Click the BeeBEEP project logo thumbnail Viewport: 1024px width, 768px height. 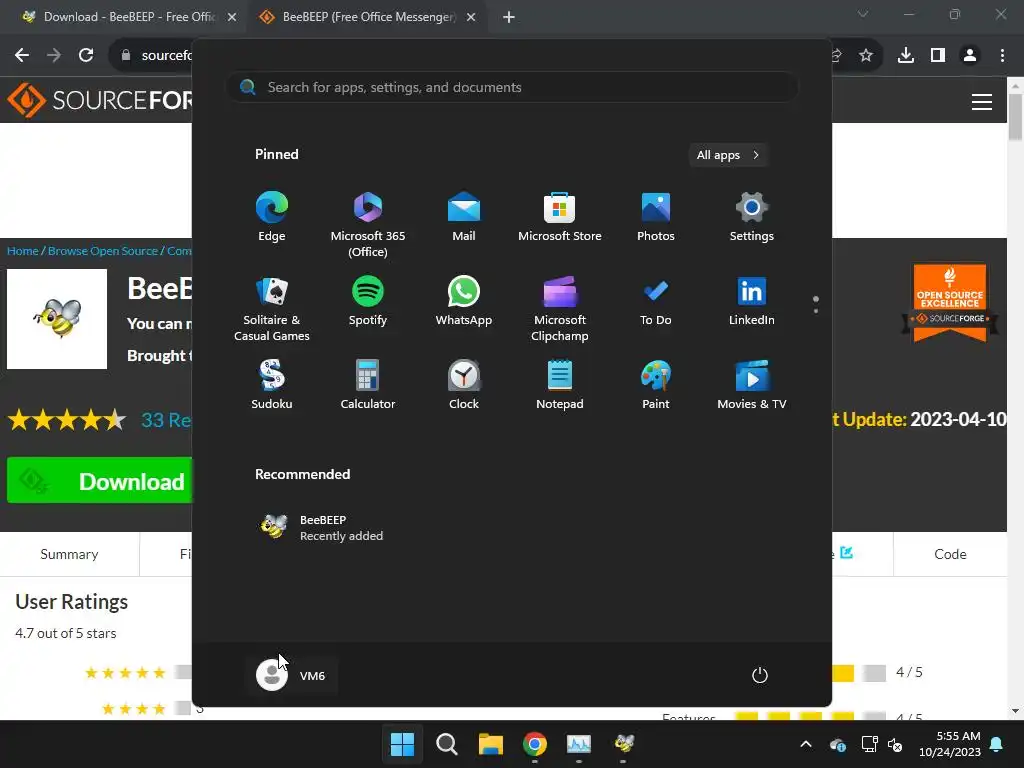tap(57, 319)
